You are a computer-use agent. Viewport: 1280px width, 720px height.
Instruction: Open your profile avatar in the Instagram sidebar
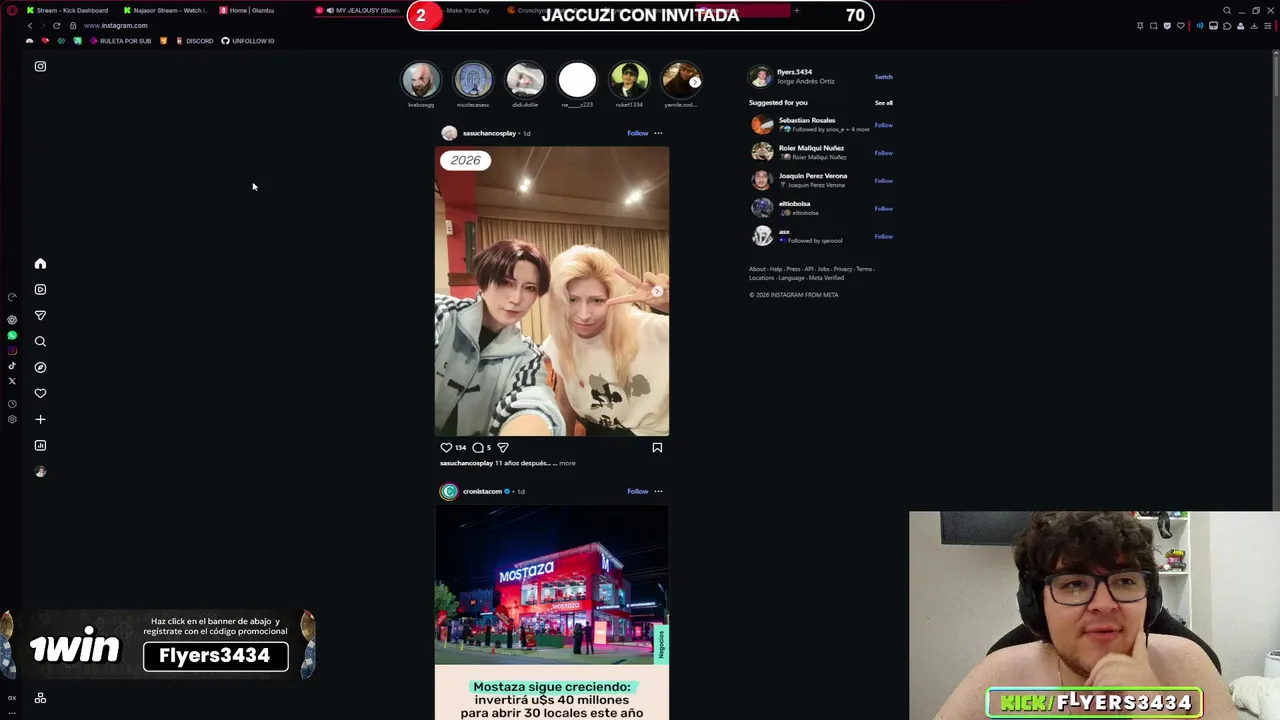pyautogui.click(x=40, y=472)
